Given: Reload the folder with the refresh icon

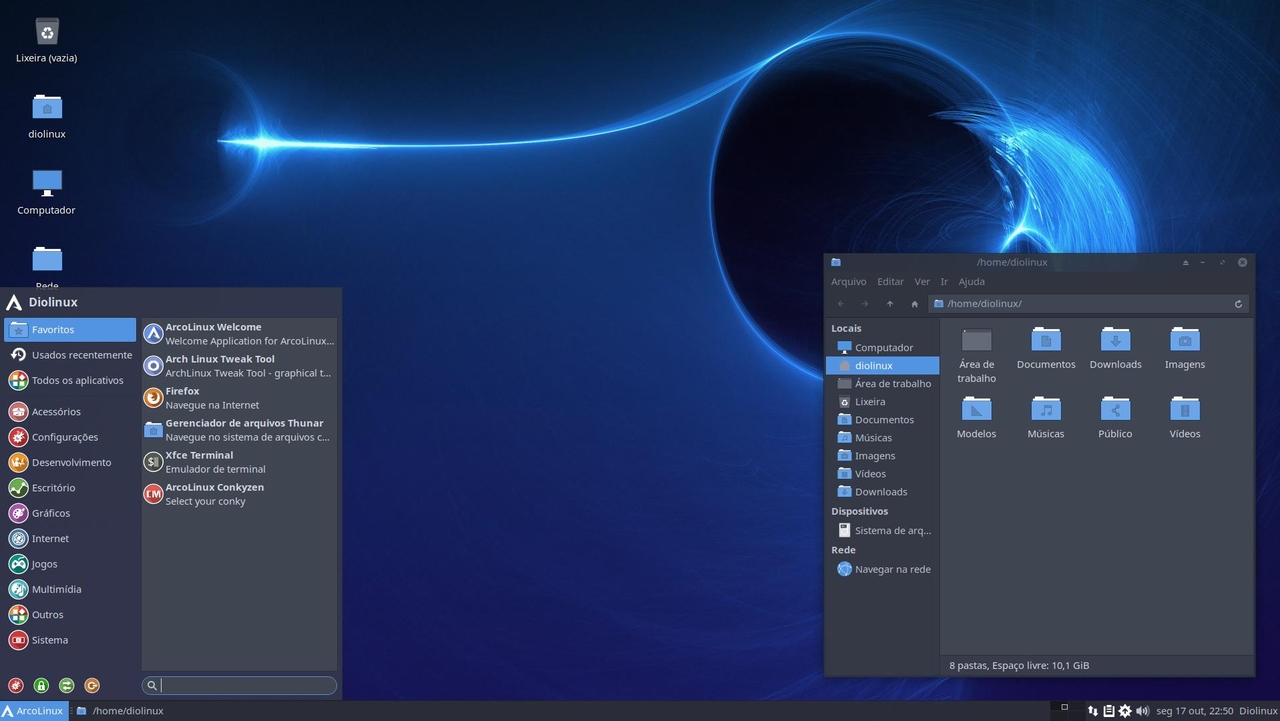Looking at the screenshot, I should (x=1238, y=303).
